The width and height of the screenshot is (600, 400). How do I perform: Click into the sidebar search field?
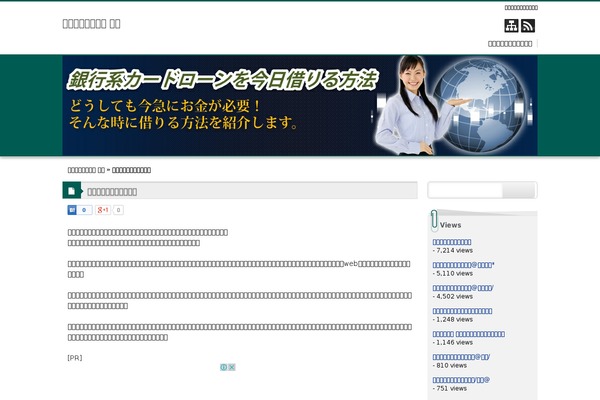[465, 190]
